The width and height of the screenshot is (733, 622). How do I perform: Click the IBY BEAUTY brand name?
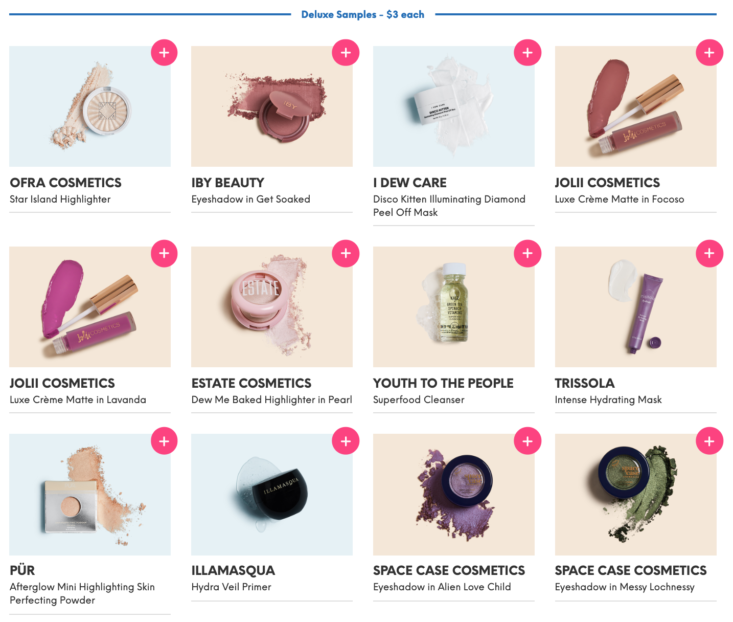(228, 183)
